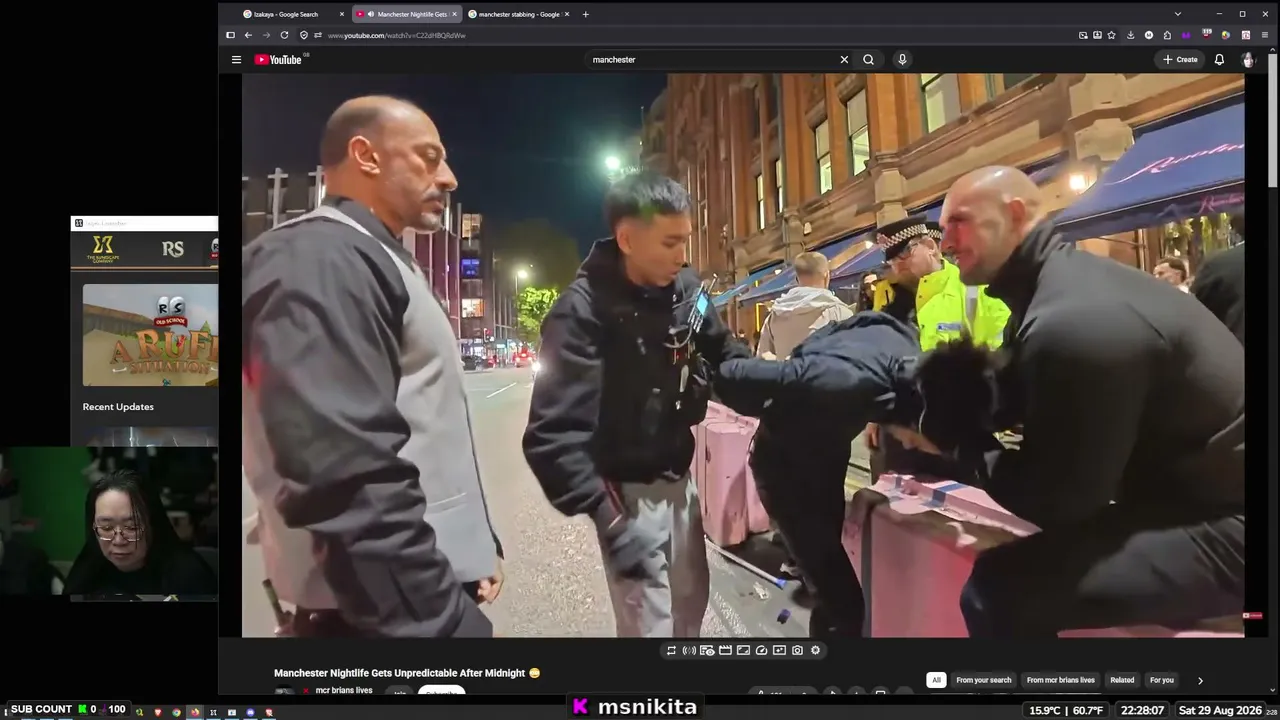Go to the YouTube home logo
The image size is (1280, 720).
tap(278, 60)
